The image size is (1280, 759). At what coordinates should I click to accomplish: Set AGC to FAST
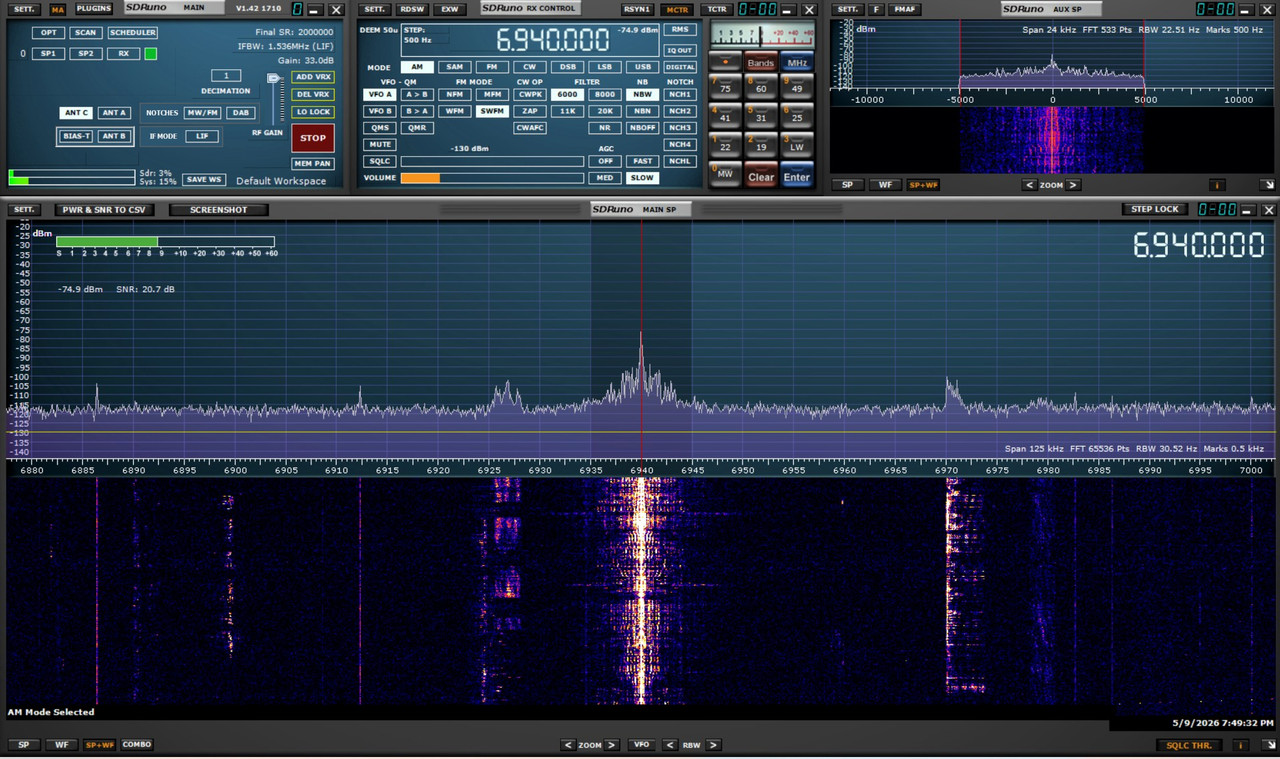pyautogui.click(x=643, y=161)
